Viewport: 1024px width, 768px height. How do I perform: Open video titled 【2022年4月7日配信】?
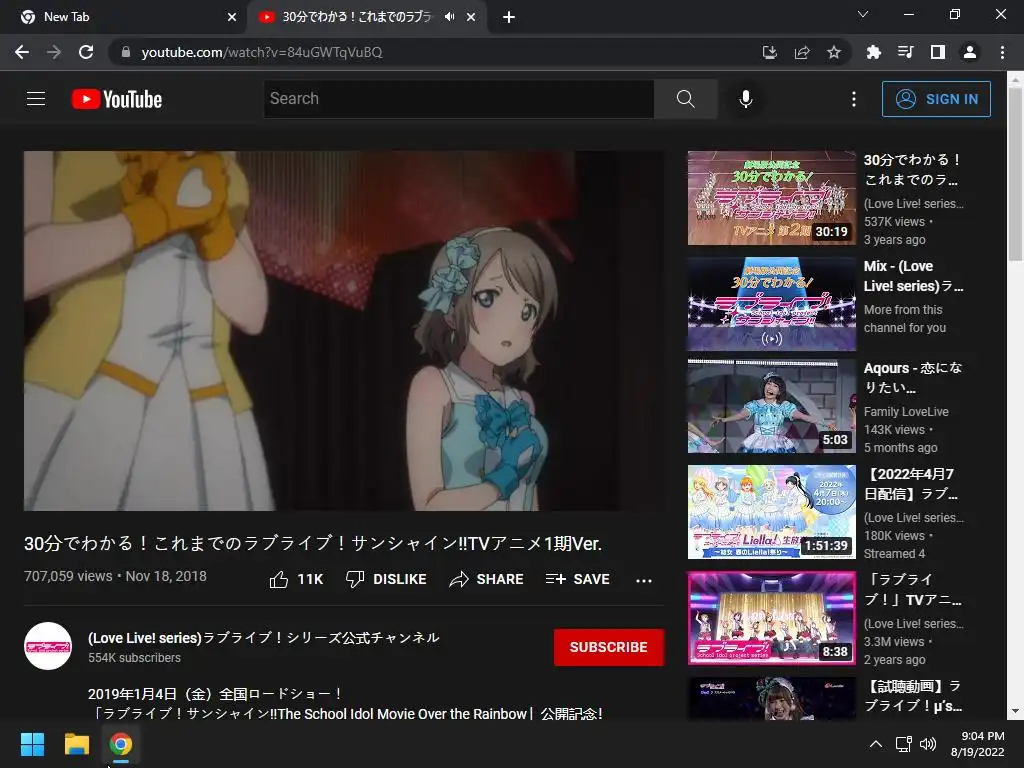point(911,484)
